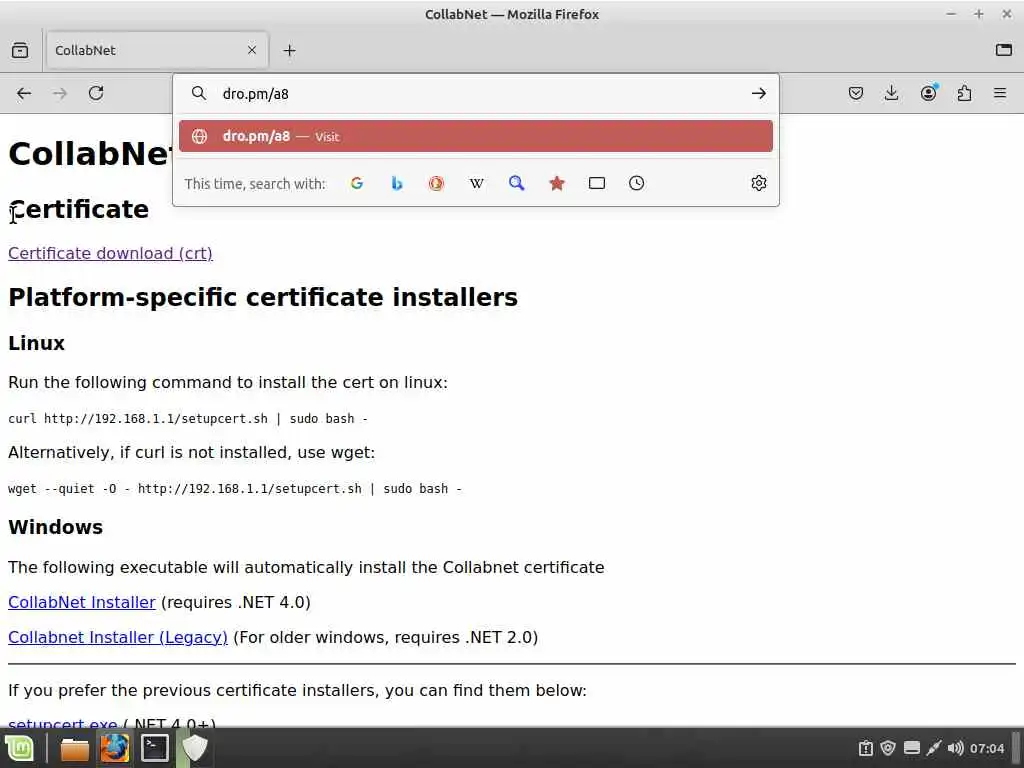Open the update manager shield tray icon
The height and width of the screenshot is (768, 1024).
[x=888, y=748]
